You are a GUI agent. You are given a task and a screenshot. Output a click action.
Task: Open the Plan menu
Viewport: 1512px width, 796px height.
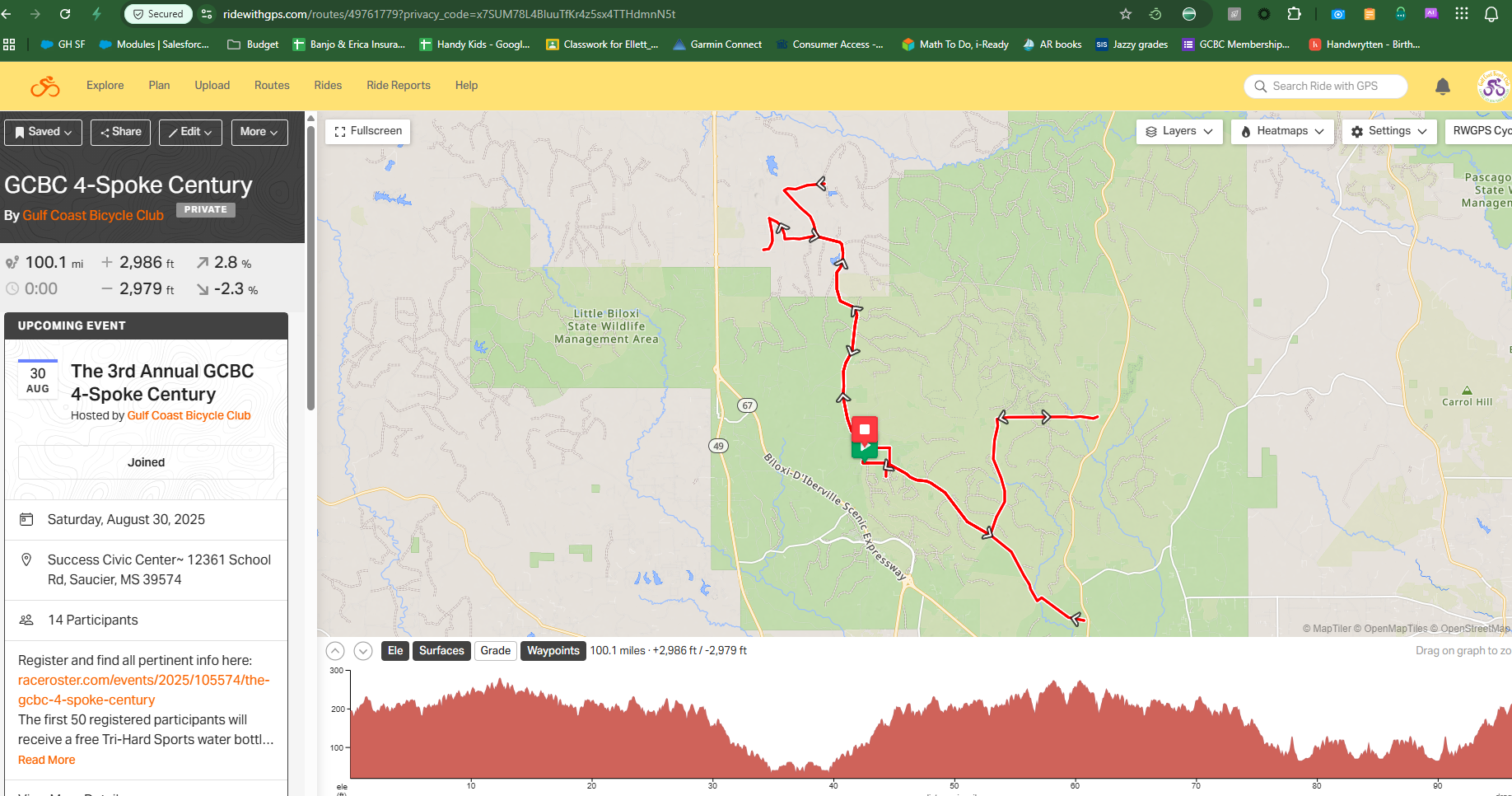pos(159,86)
